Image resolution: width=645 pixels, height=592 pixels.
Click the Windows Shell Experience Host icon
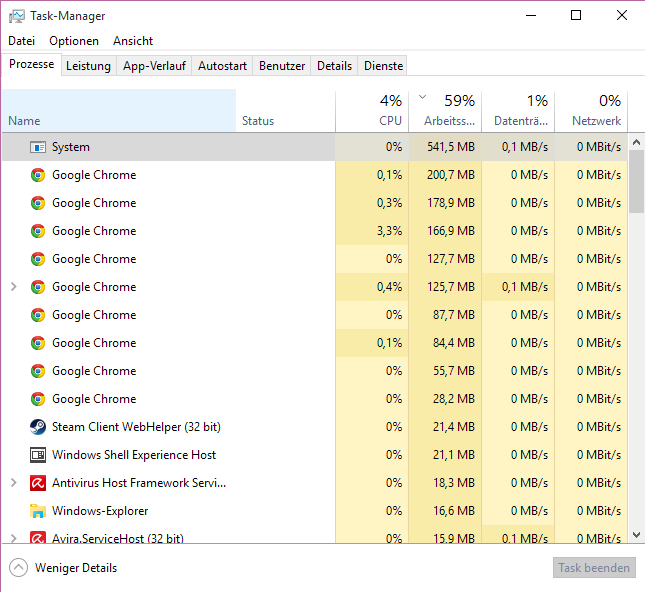(x=38, y=455)
